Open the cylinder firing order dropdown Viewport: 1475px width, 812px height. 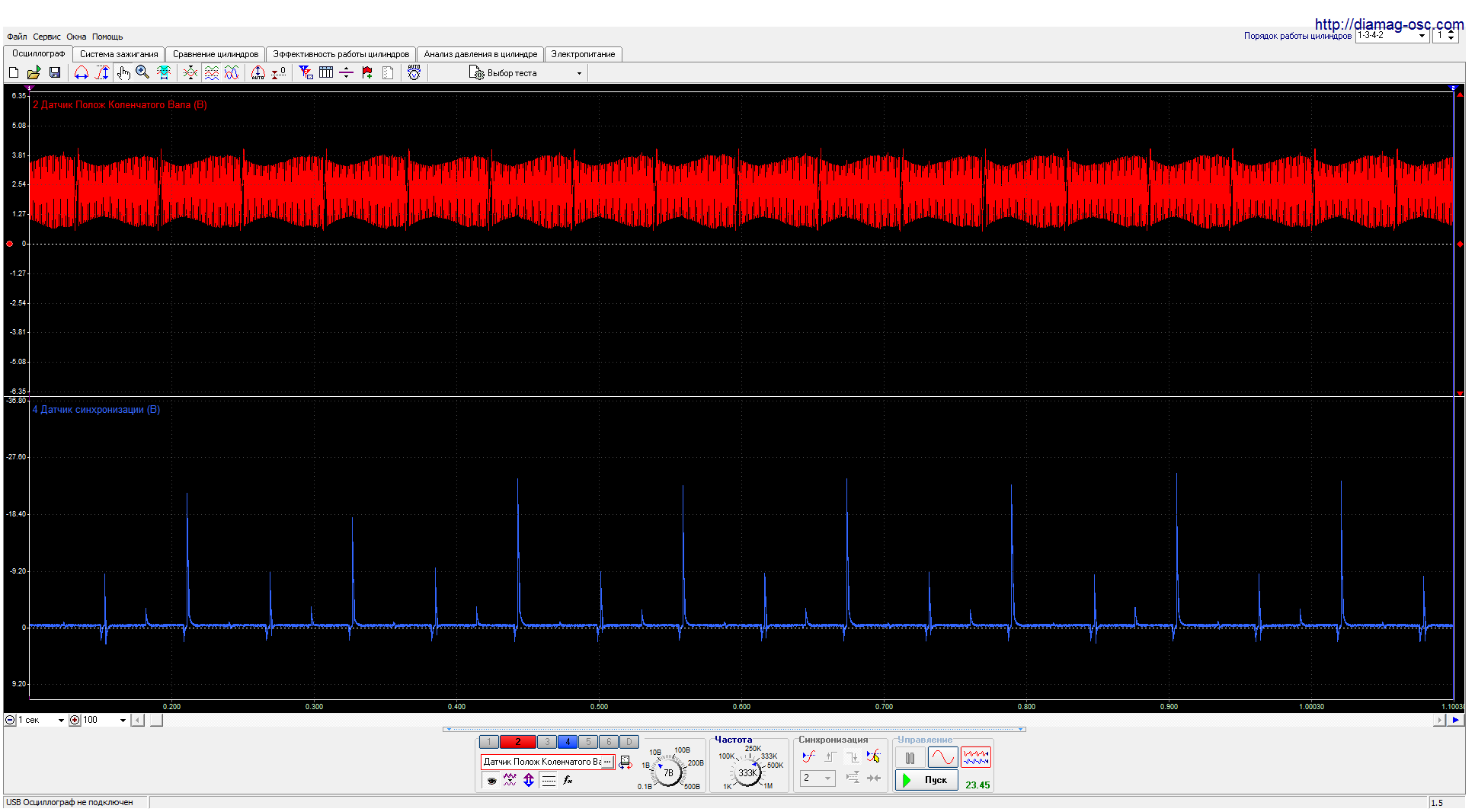pos(1392,36)
